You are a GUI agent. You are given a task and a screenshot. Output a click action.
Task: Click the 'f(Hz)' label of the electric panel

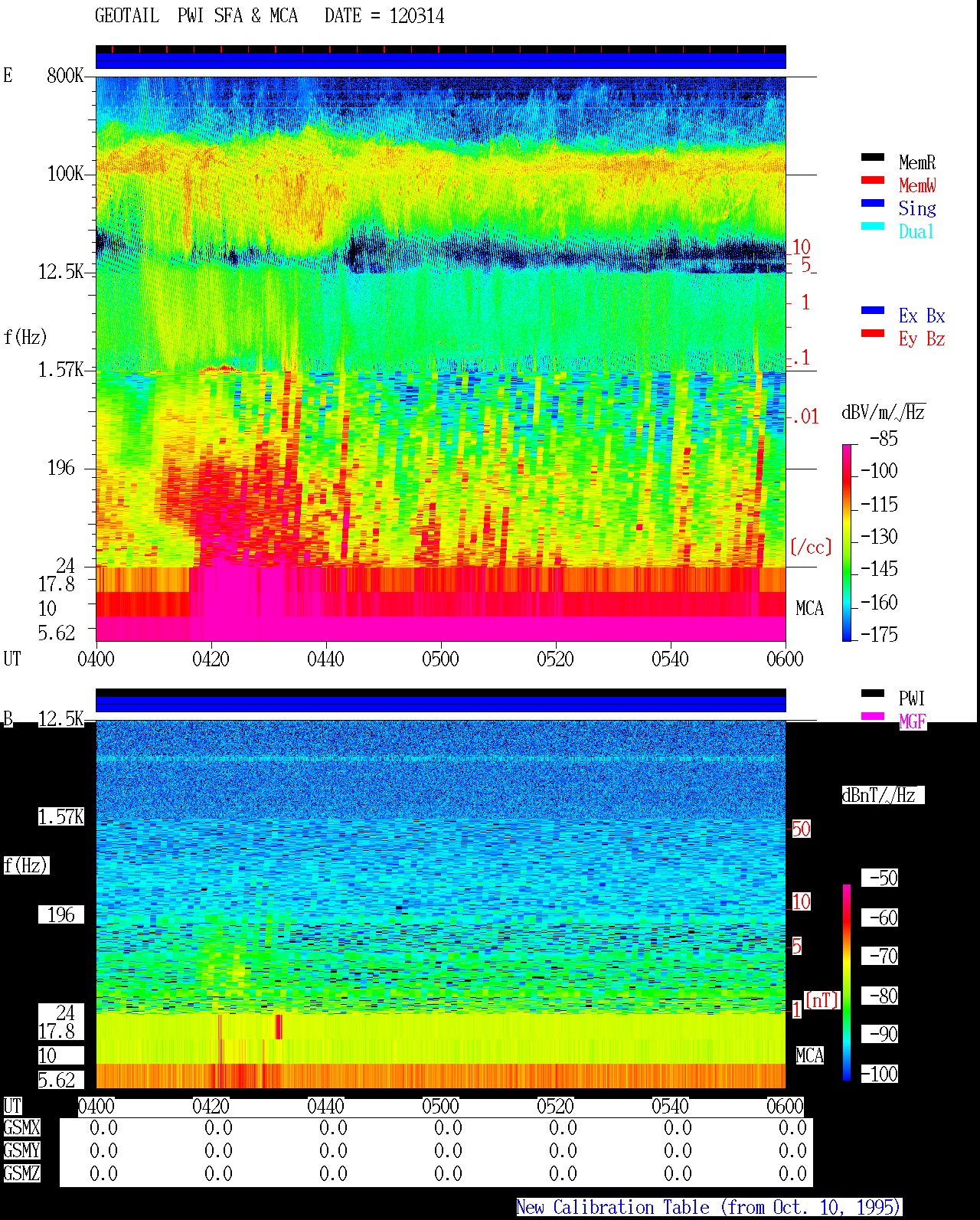[25, 337]
